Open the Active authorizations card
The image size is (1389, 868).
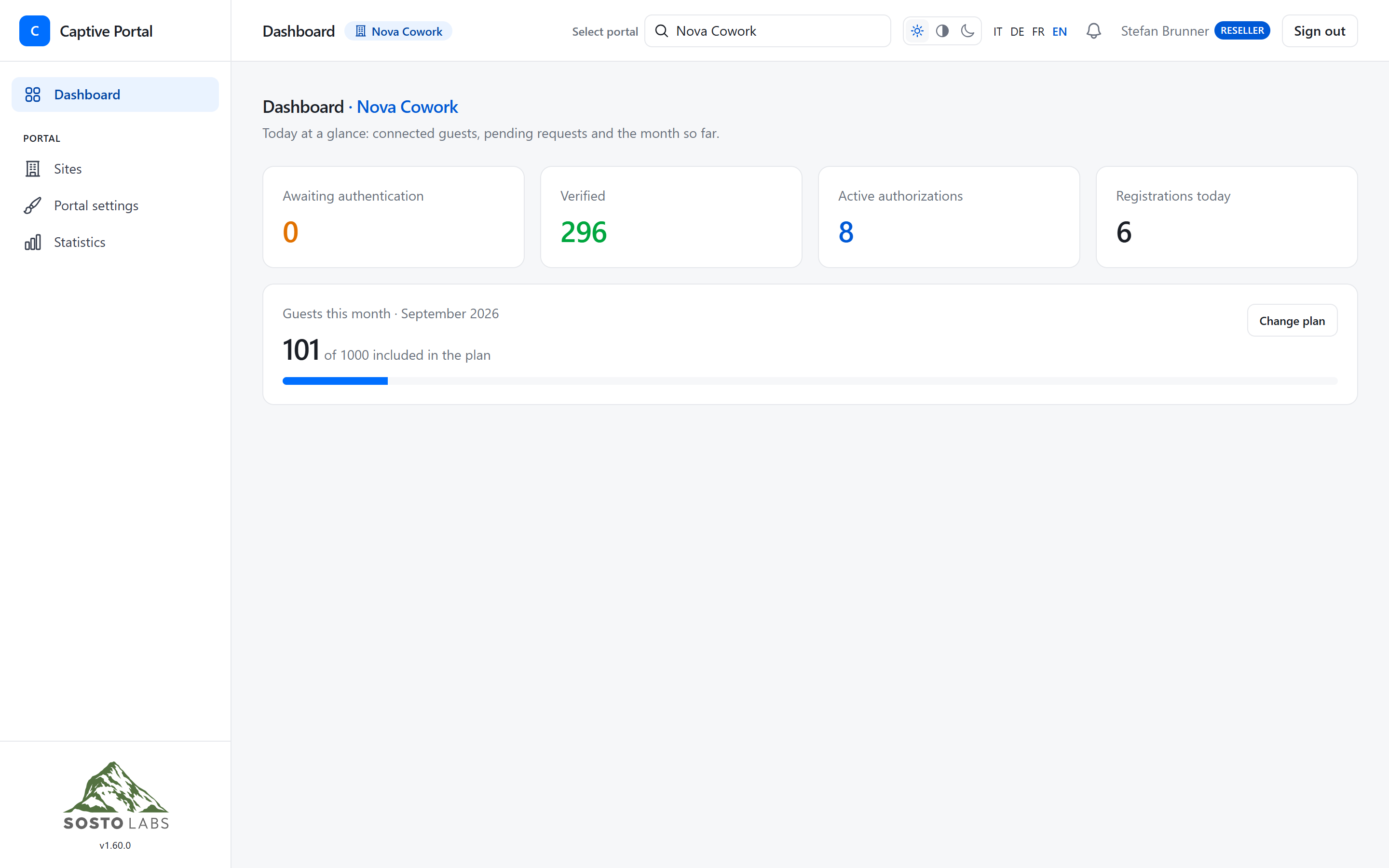[x=949, y=217]
